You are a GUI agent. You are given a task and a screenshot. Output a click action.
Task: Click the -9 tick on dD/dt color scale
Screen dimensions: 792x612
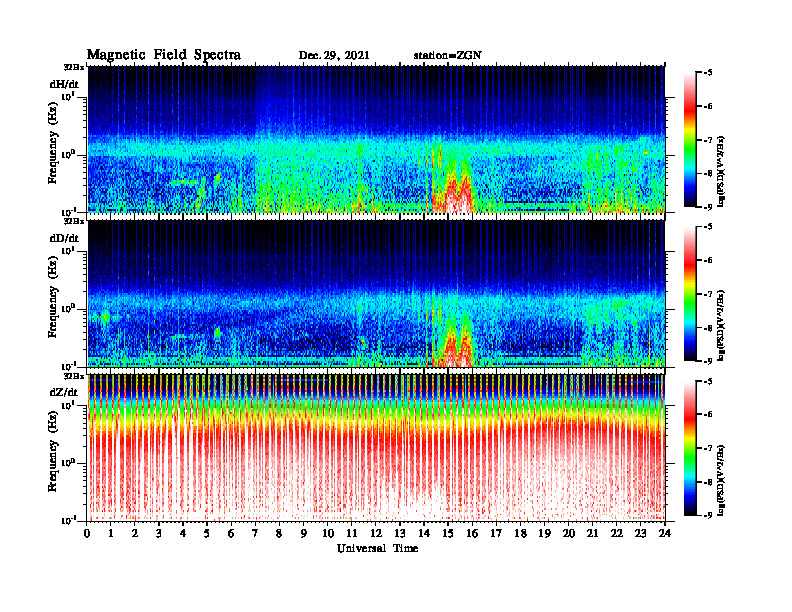(x=708, y=361)
